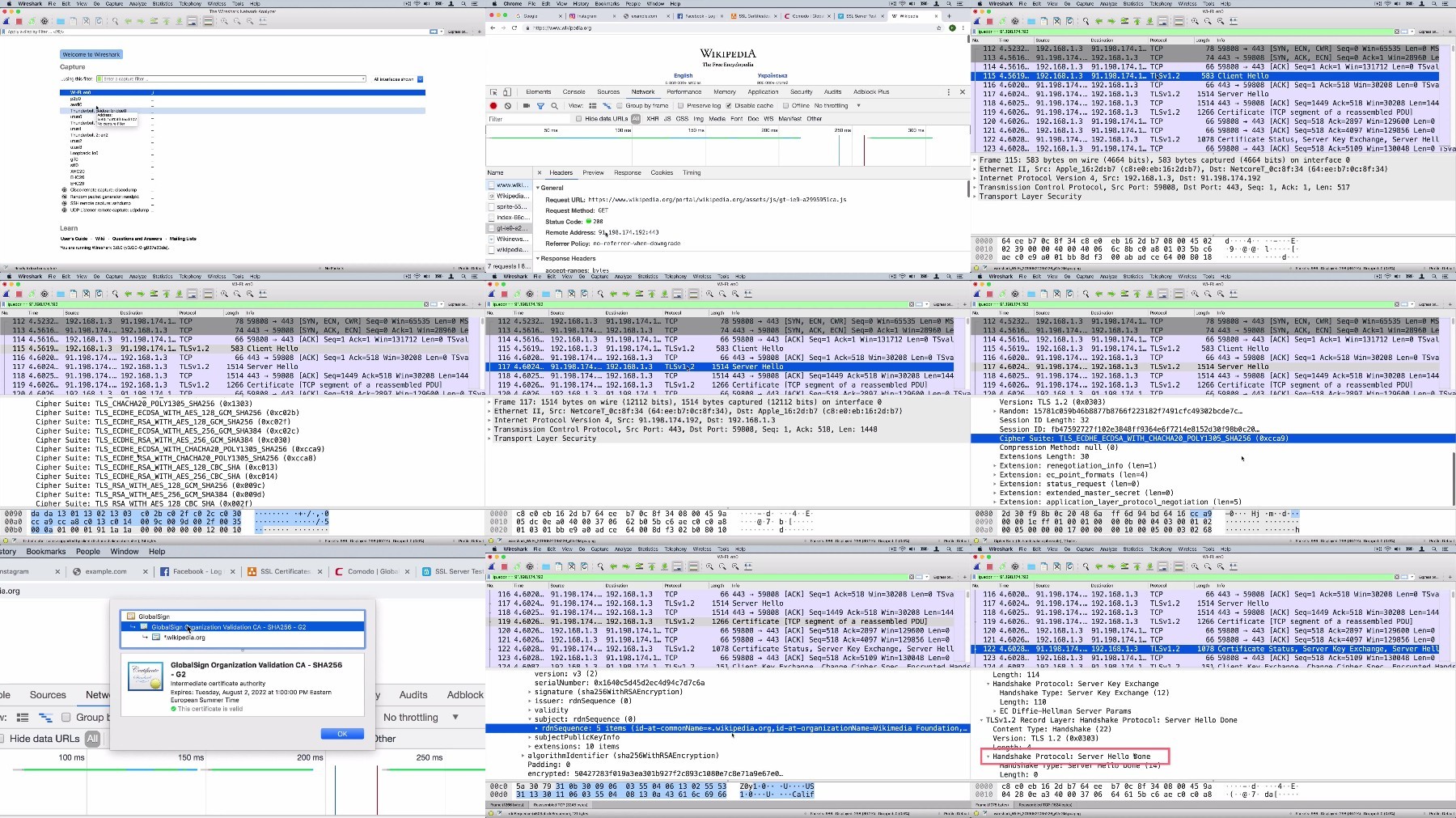Toggle the XHR request type filter
The width and height of the screenshot is (1456, 818).
[652, 119]
